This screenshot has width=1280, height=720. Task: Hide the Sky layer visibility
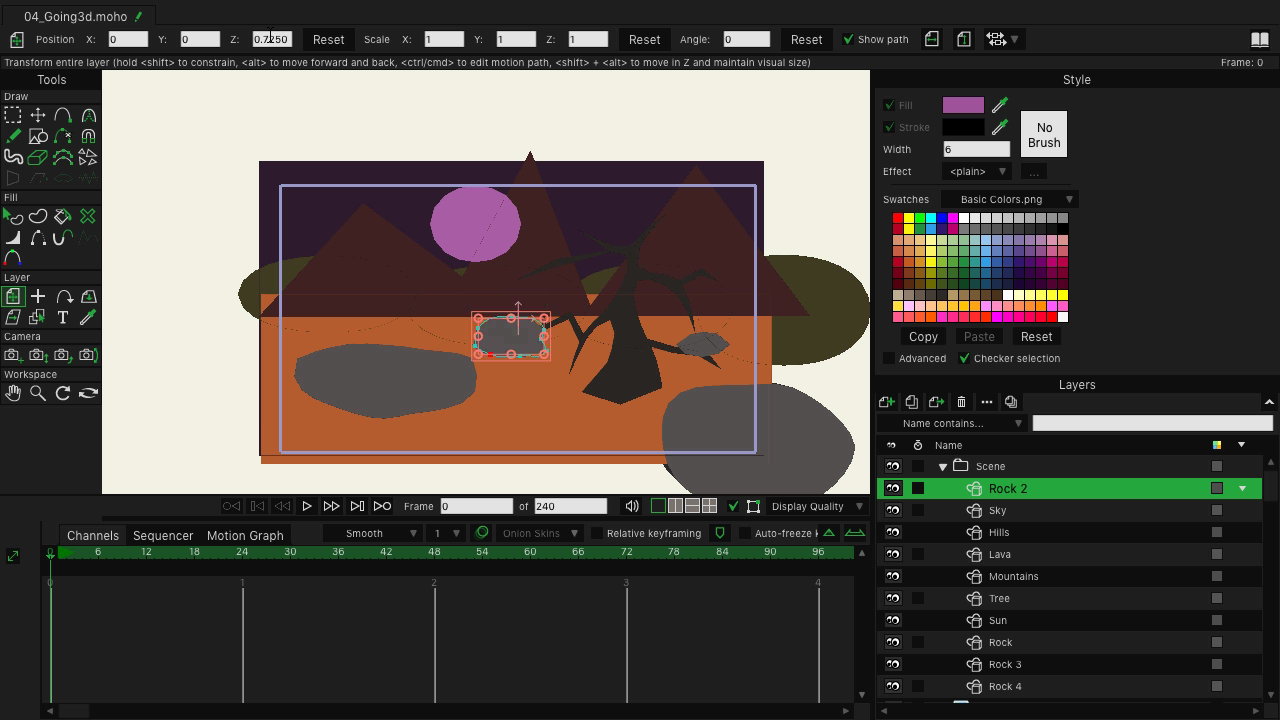(x=892, y=510)
